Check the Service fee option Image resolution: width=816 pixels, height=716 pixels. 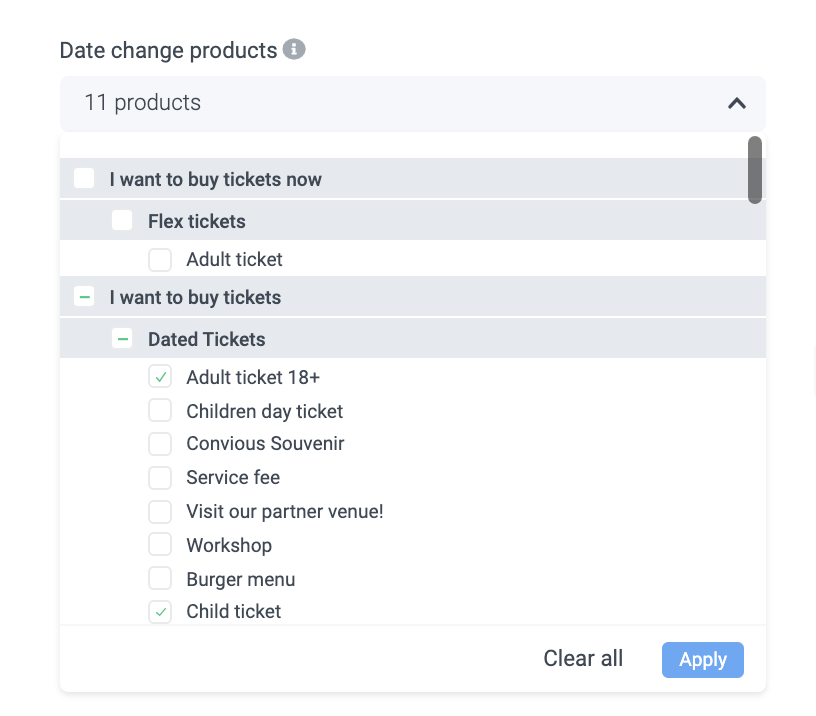tap(160, 477)
